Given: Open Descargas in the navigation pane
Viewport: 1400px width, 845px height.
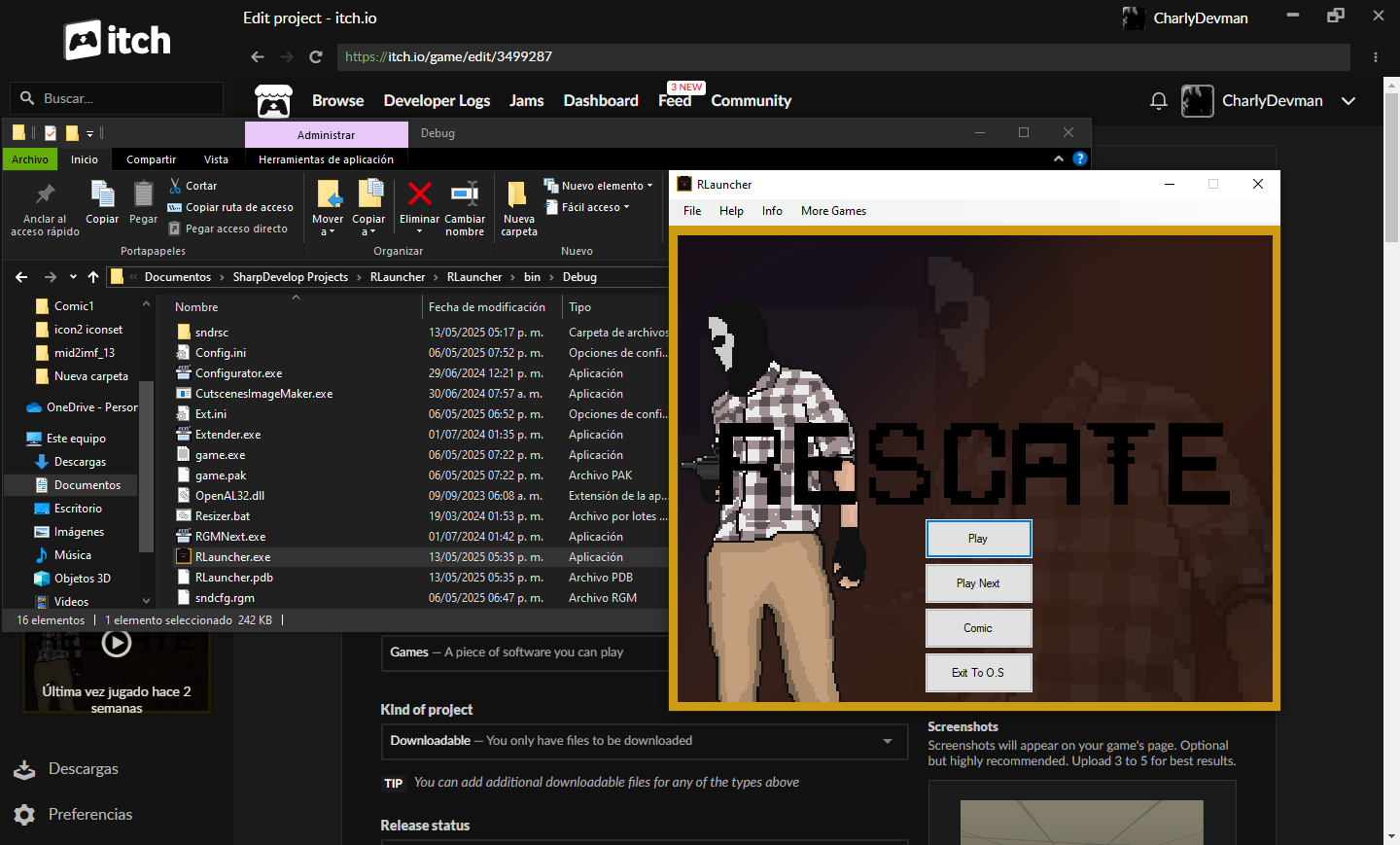Looking at the screenshot, I should pyautogui.click(x=80, y=462).
